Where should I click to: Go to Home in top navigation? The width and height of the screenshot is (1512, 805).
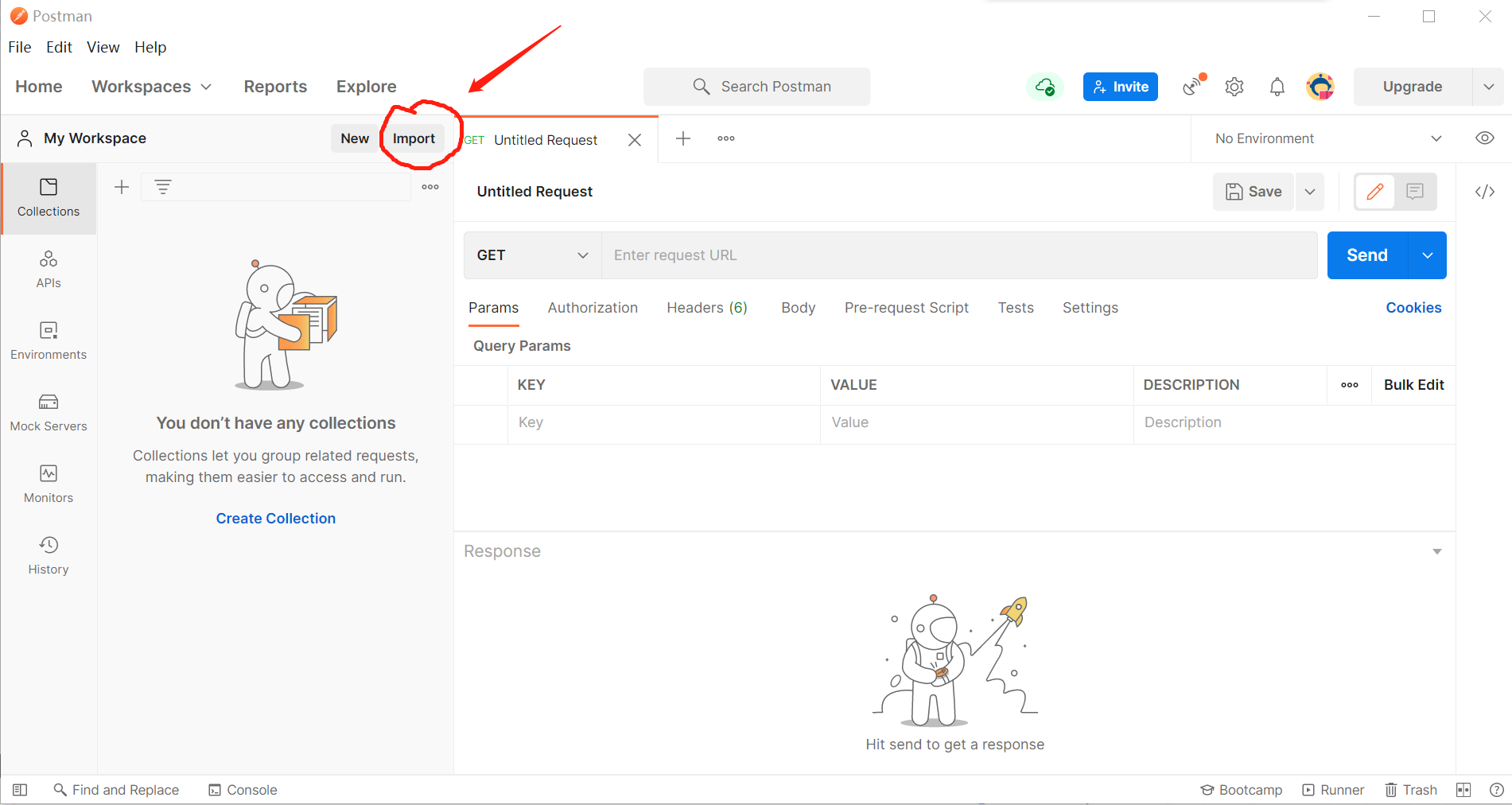(x=39, y=87)
